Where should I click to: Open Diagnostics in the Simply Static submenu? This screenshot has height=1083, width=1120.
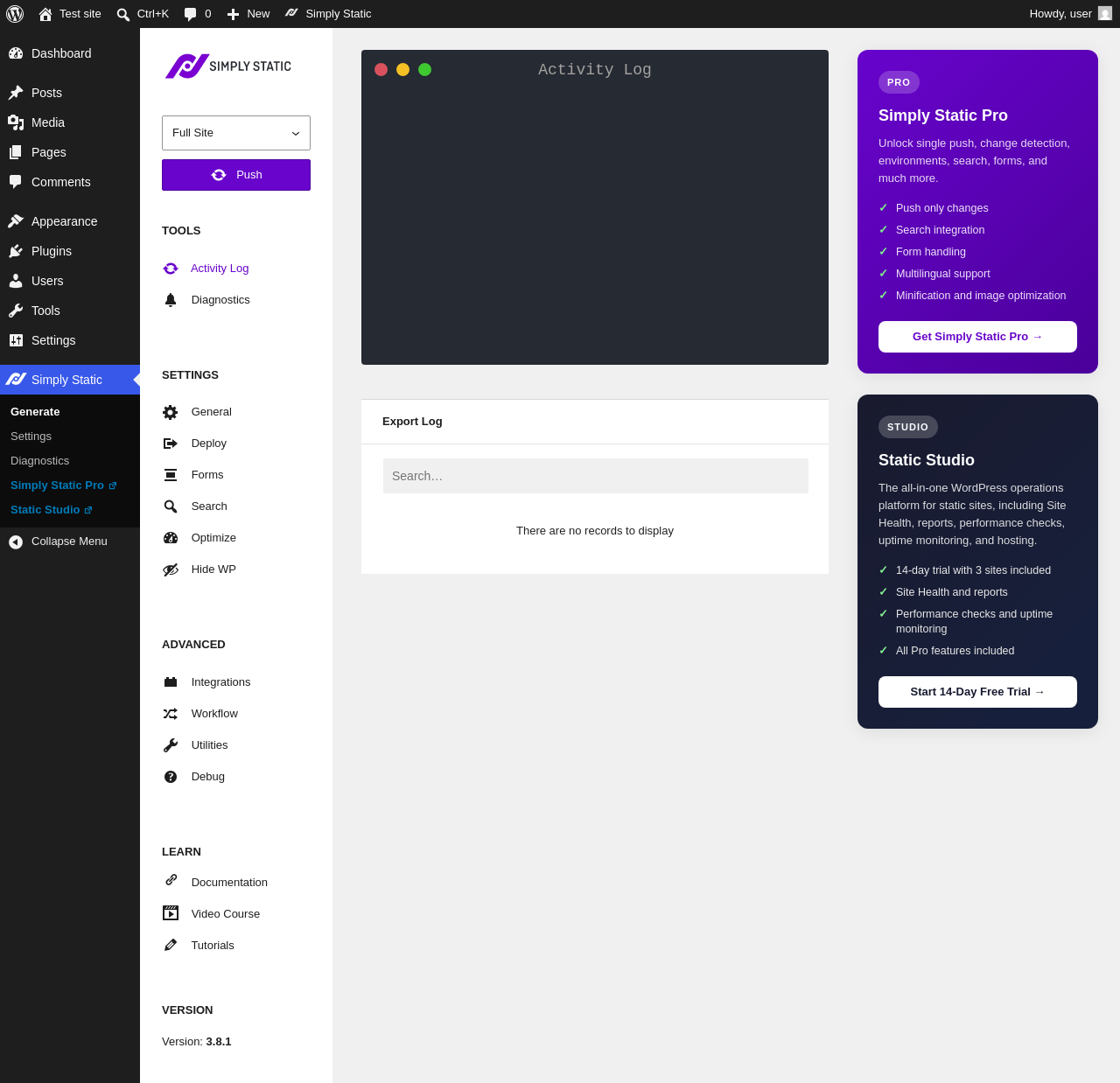coord(39,461)
